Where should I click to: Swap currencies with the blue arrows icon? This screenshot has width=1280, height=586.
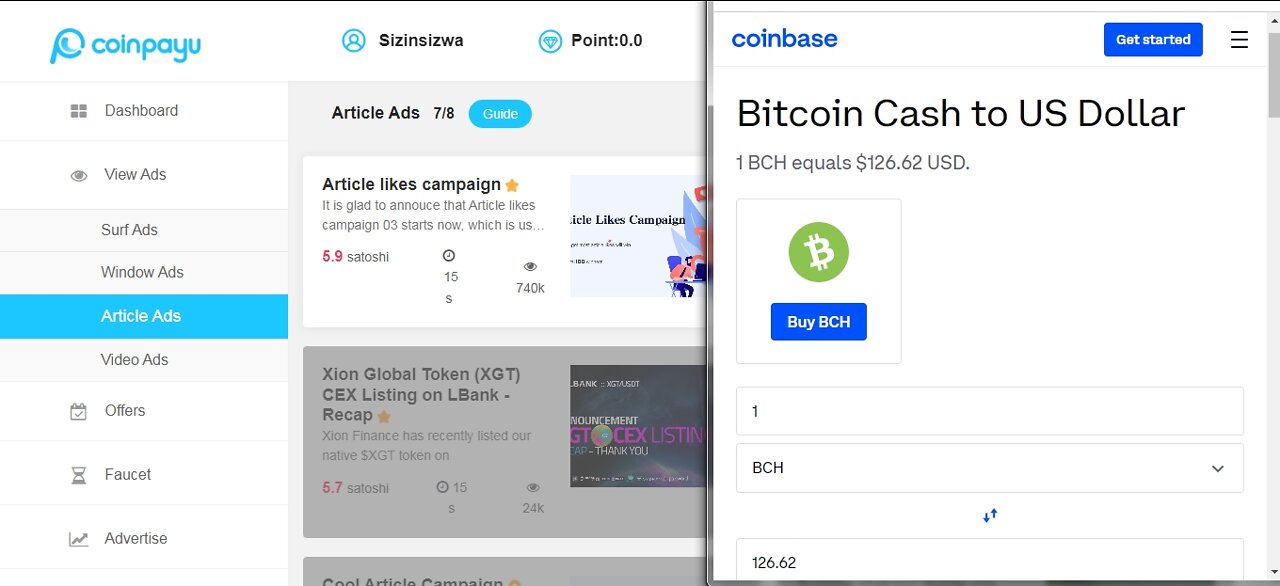pyautogui.click(x=990, y=515)
